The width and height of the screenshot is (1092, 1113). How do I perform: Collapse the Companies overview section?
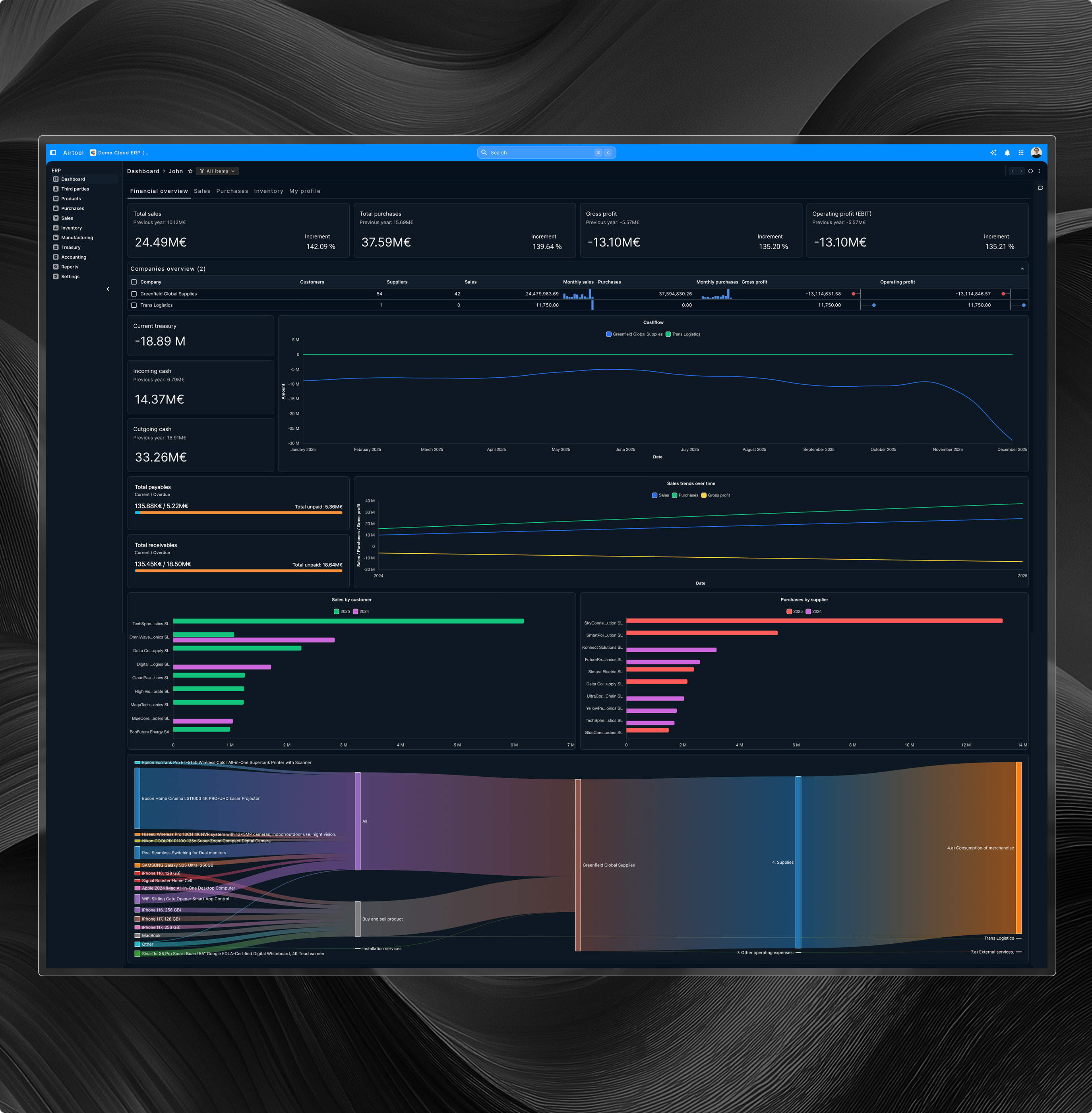1022,269
